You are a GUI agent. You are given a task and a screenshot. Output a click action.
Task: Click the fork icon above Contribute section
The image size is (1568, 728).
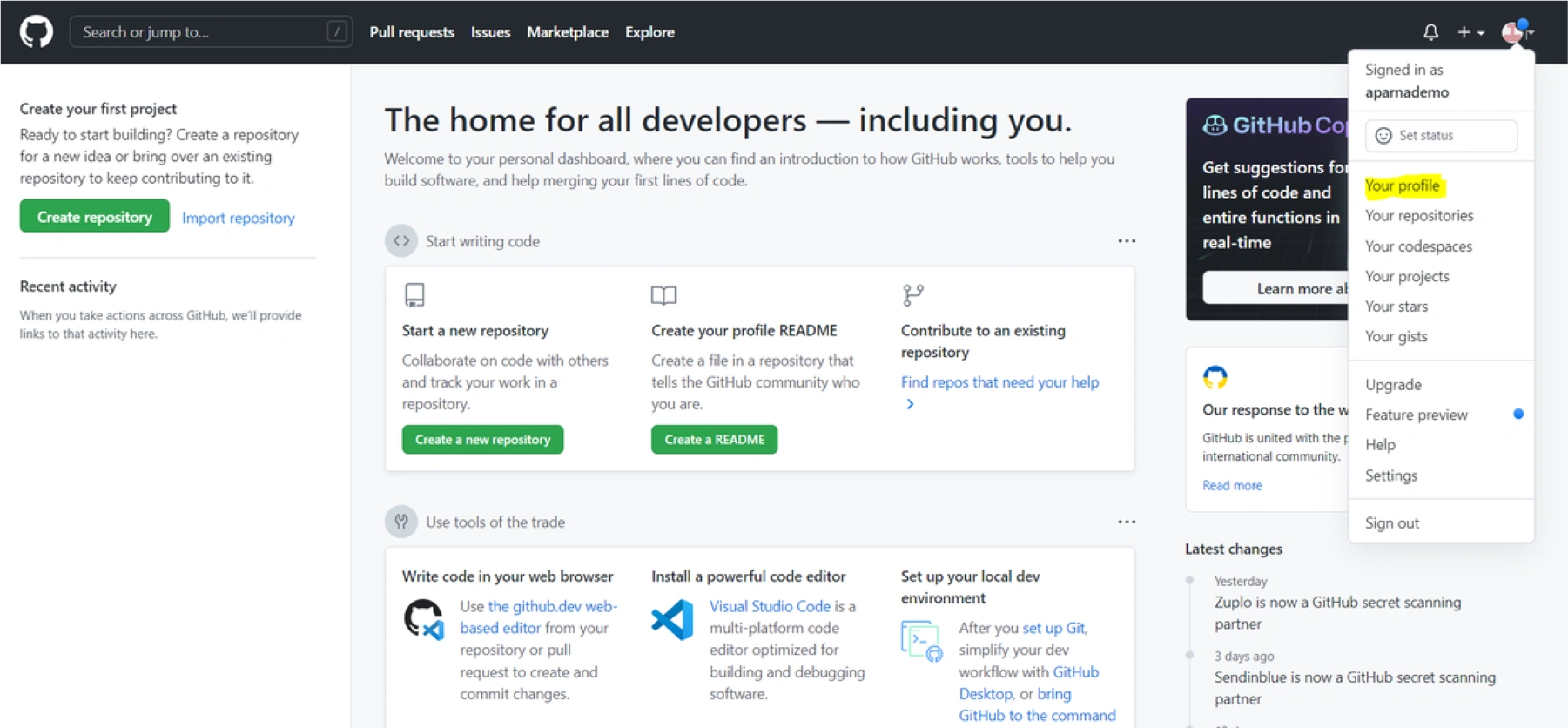pyautogui.click(x=912, y=295)
